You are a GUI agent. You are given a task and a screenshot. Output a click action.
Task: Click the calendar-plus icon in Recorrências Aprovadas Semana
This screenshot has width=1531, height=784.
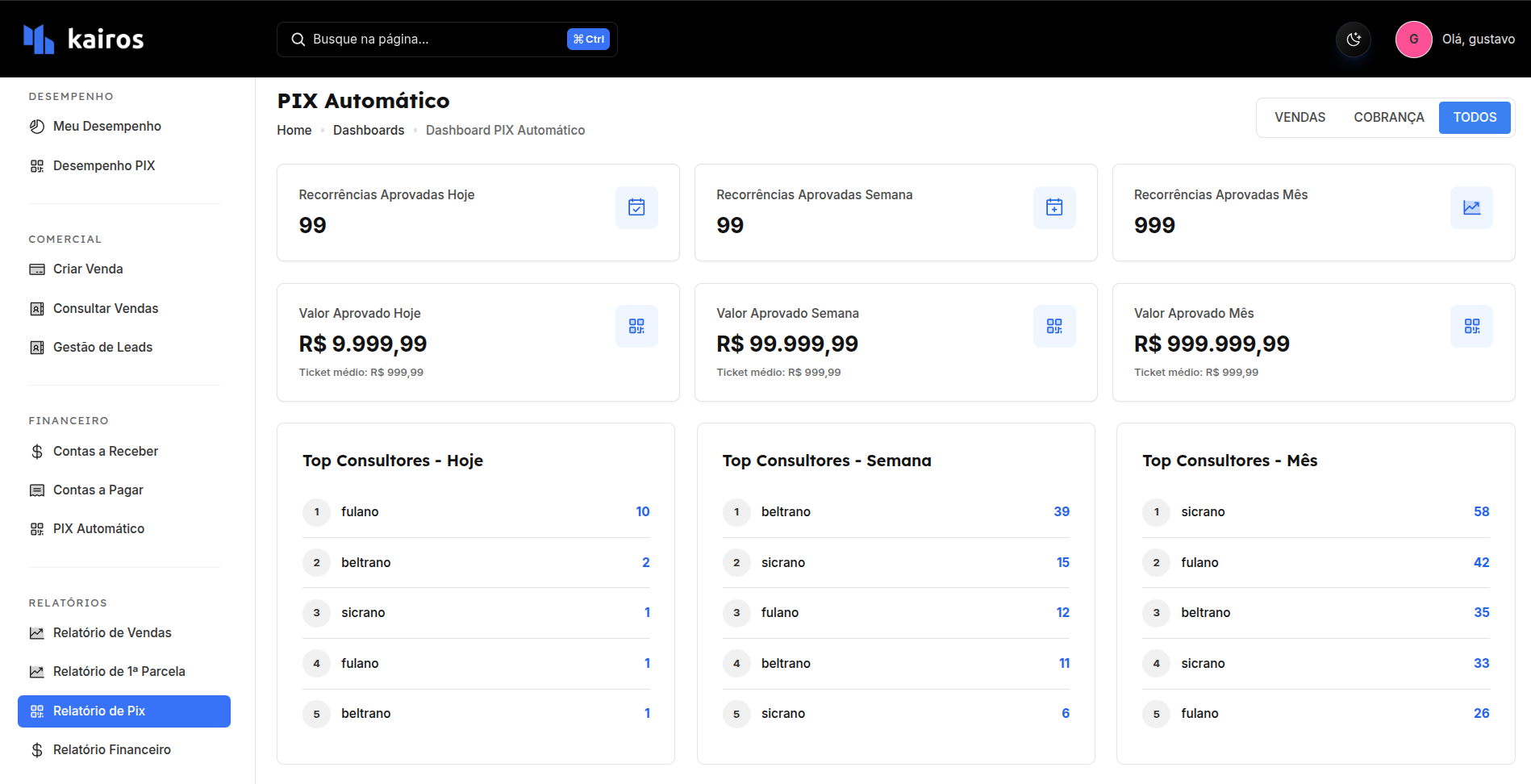1053,207
